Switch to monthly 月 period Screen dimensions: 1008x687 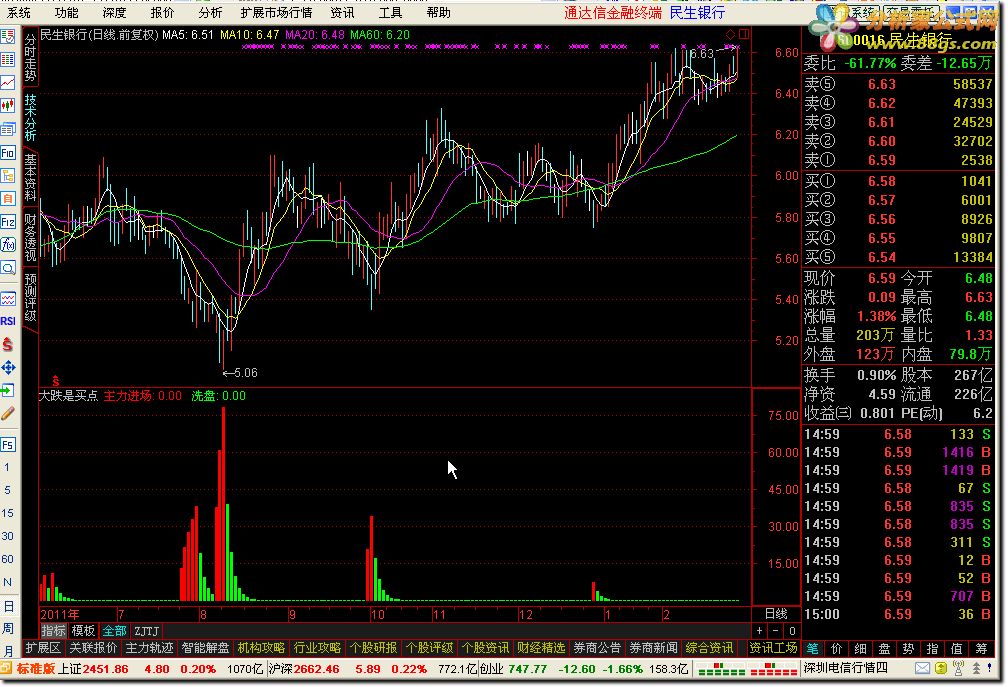click(8, 651)
